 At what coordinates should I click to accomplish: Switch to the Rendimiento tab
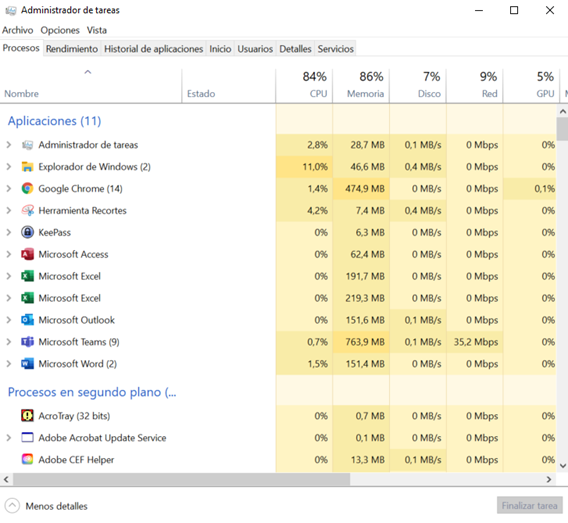pos(72,49)
